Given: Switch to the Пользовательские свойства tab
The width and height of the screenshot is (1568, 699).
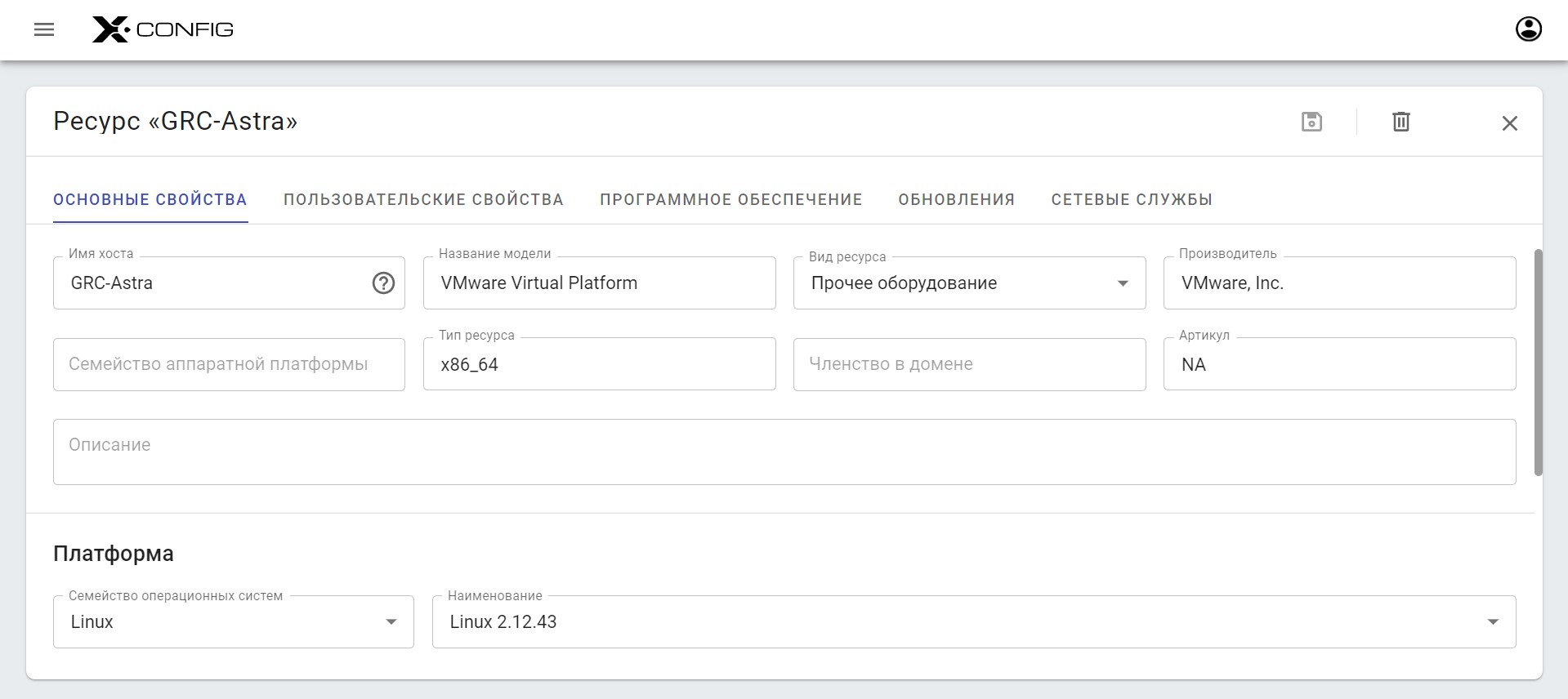Looking at the screenshot, I should click(x=423, y=200).
